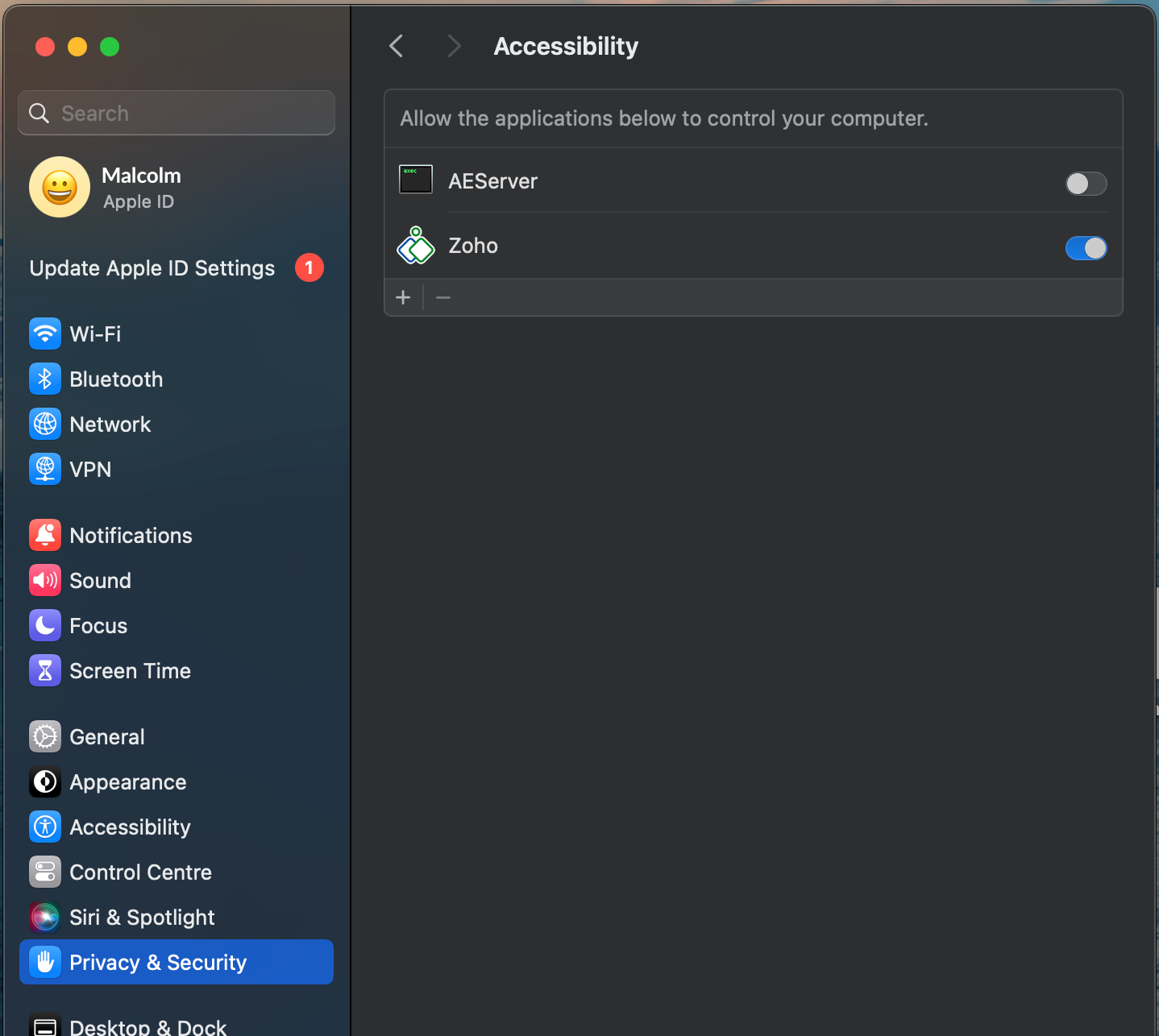This screenshot has width=1159, height=1036.
Task: Open Bluetooth settings icon
Action: tap(45, 379)
